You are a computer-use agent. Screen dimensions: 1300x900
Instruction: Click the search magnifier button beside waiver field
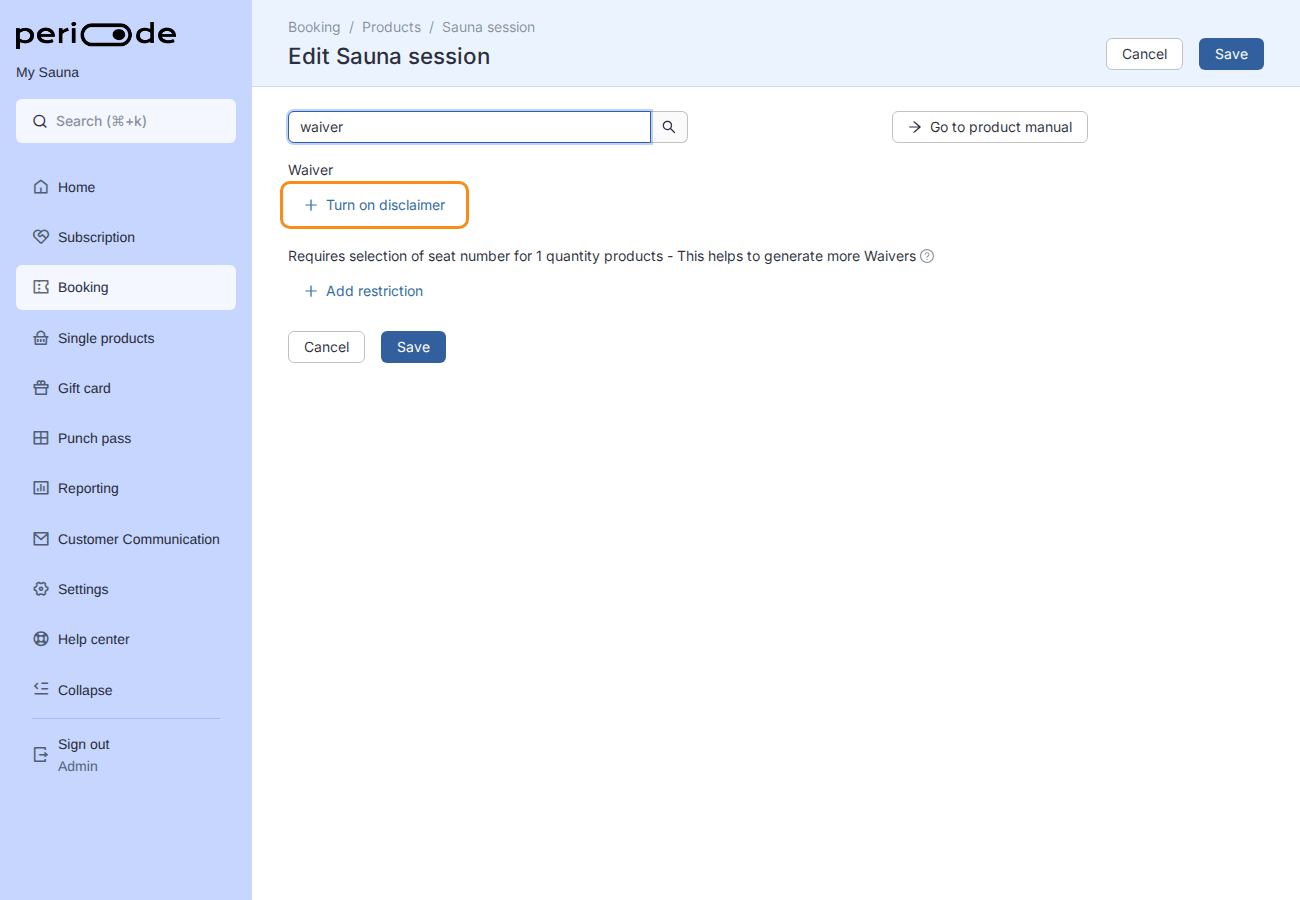pyautogui.click(x=669, y=127)
